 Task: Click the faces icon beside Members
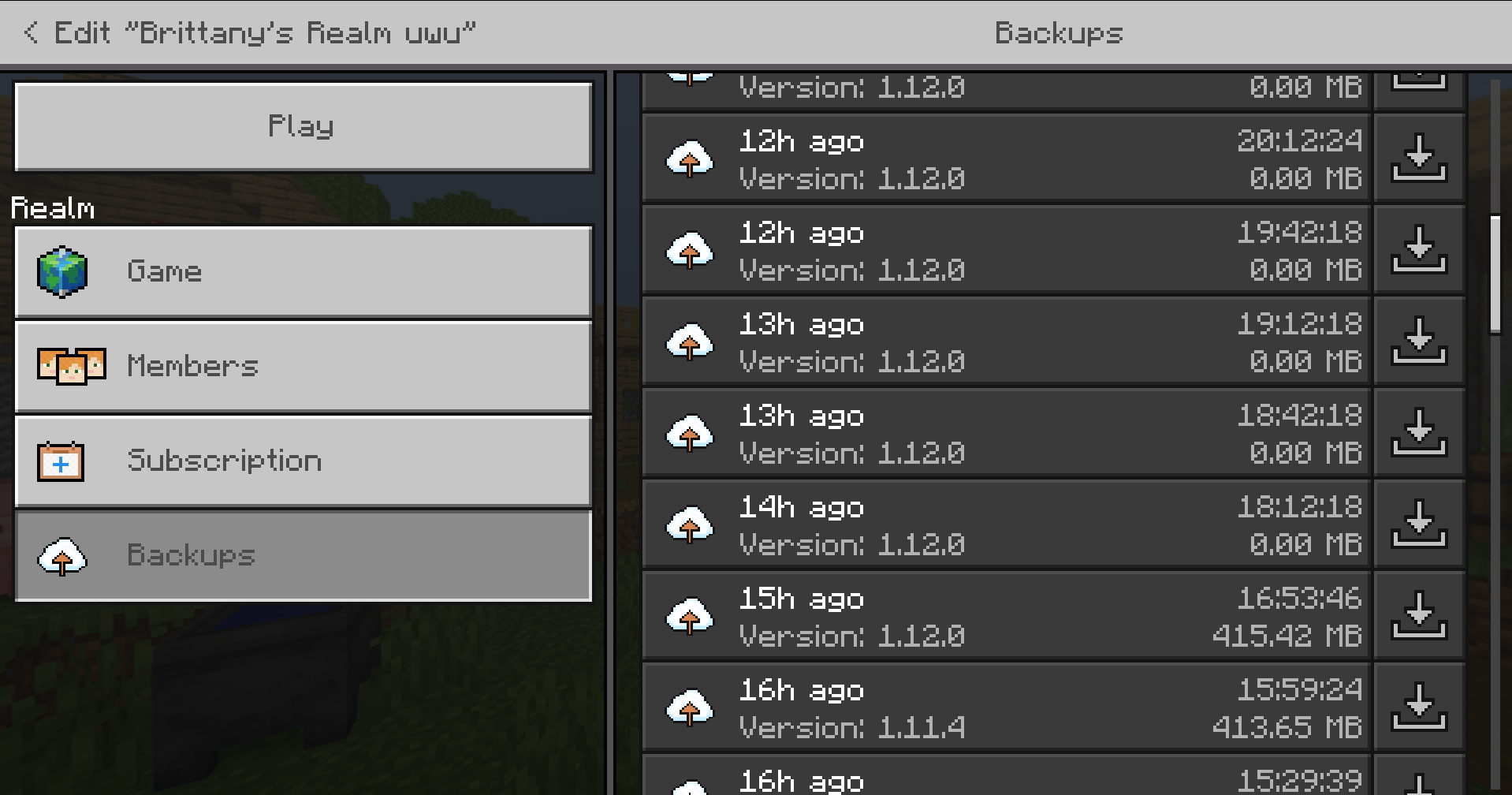[x=71, y=366]
